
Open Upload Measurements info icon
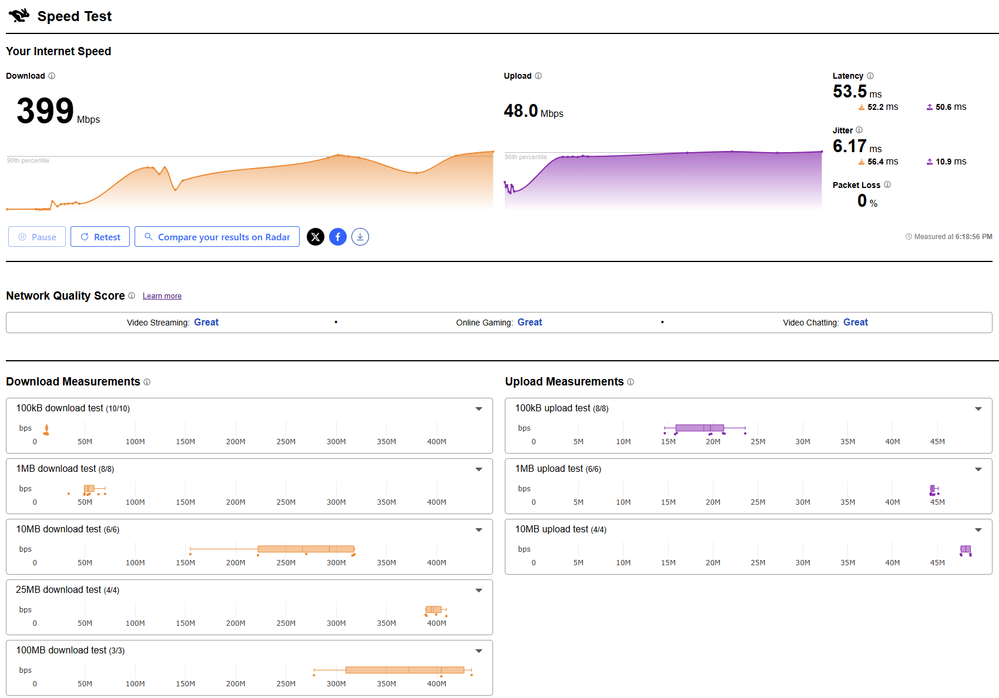(x=630, y=382)
